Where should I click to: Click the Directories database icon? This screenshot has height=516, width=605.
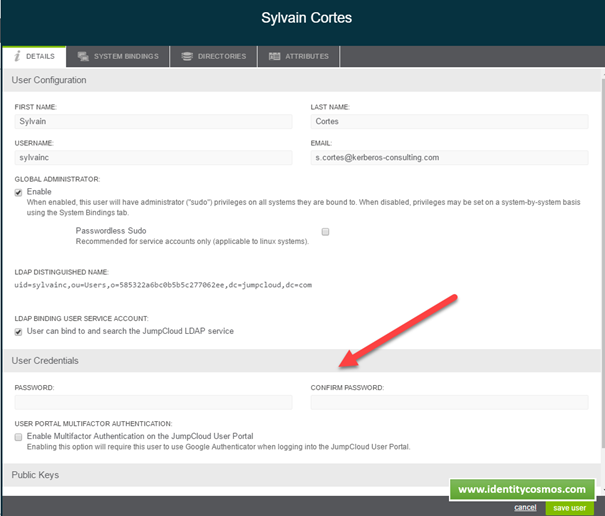click(187, 56)
